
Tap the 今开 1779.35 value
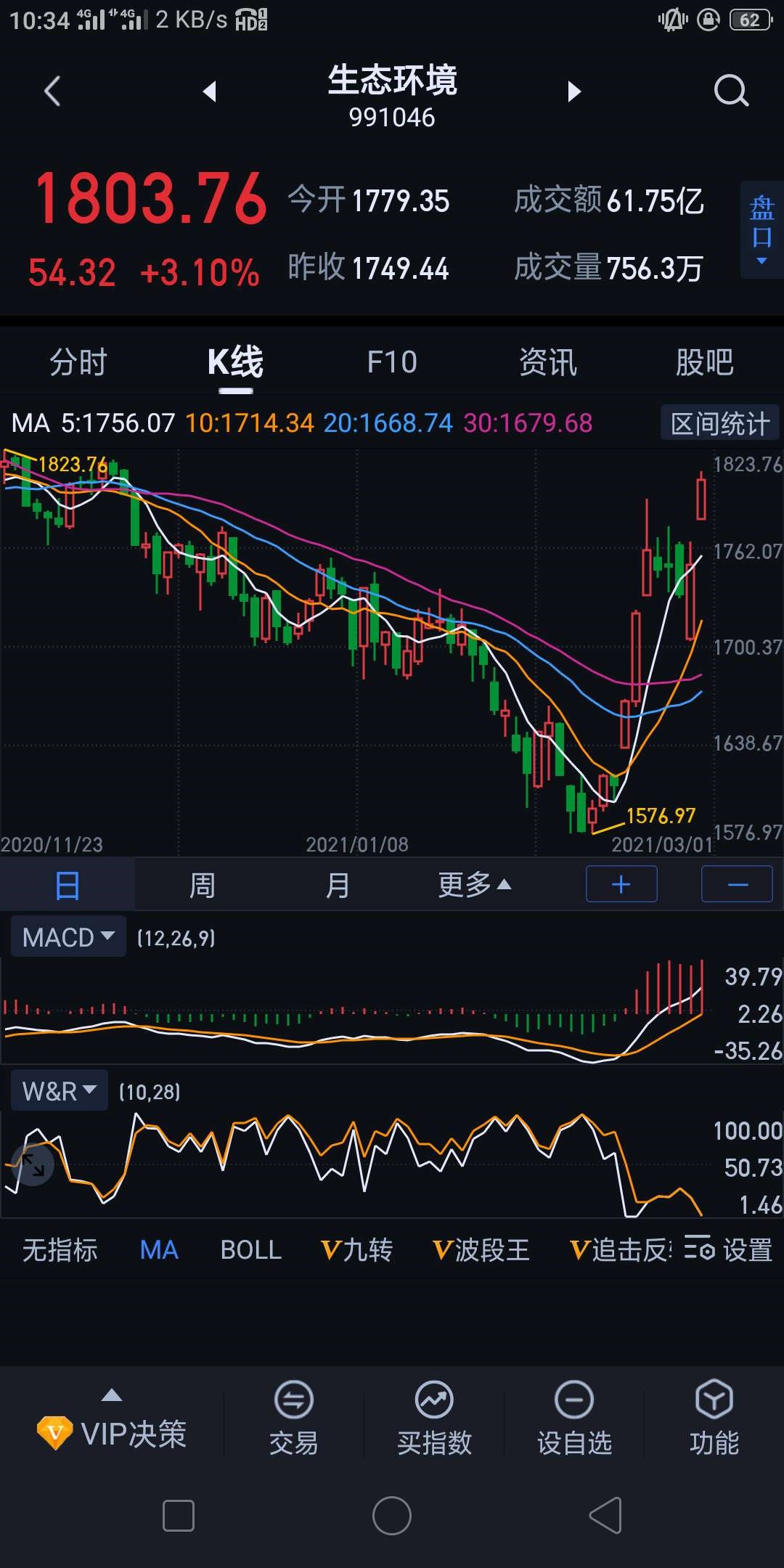[401, 201]
